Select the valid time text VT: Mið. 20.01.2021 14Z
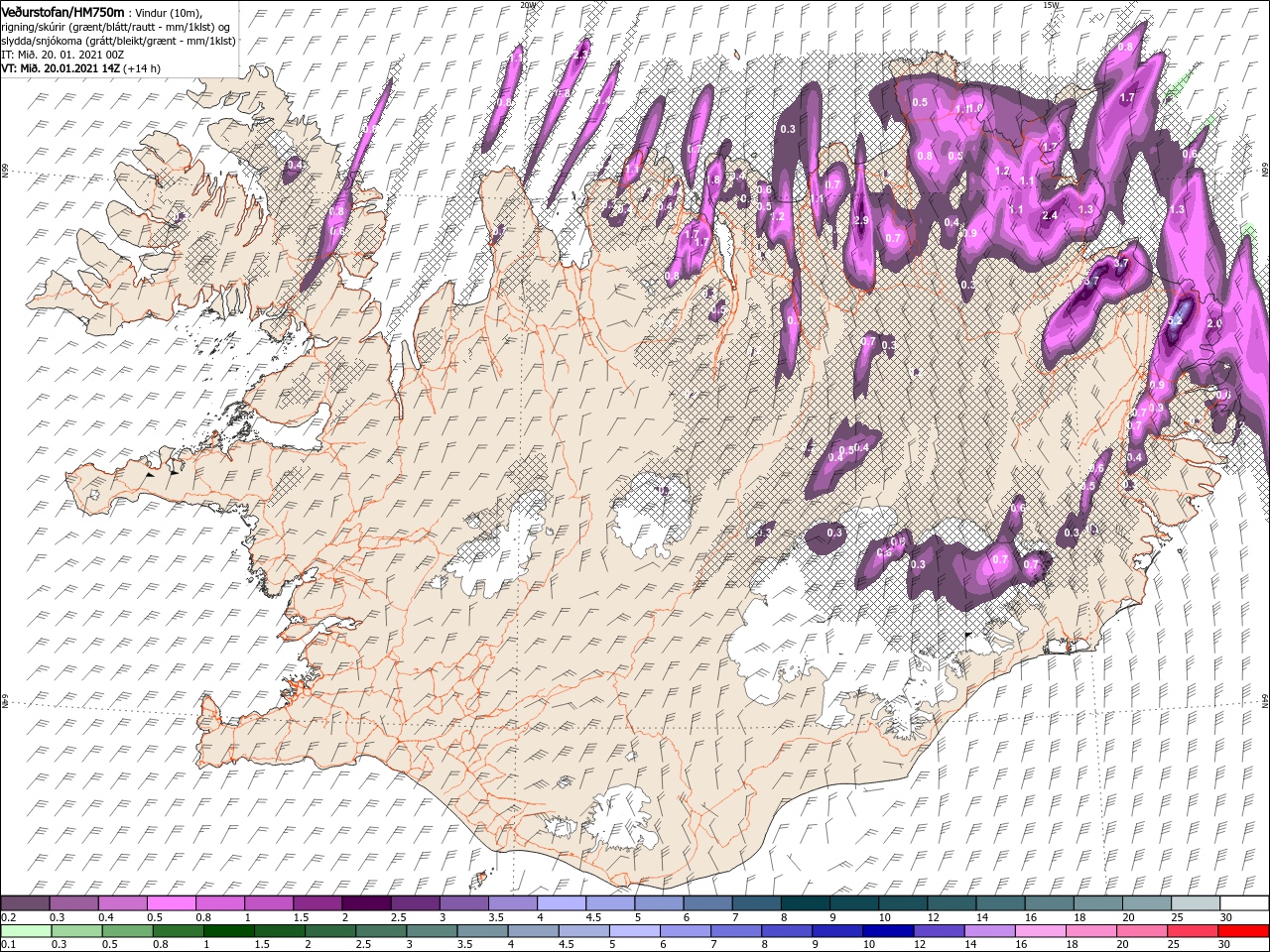This screenshot has width=1270, height=952. pos(61,68)
